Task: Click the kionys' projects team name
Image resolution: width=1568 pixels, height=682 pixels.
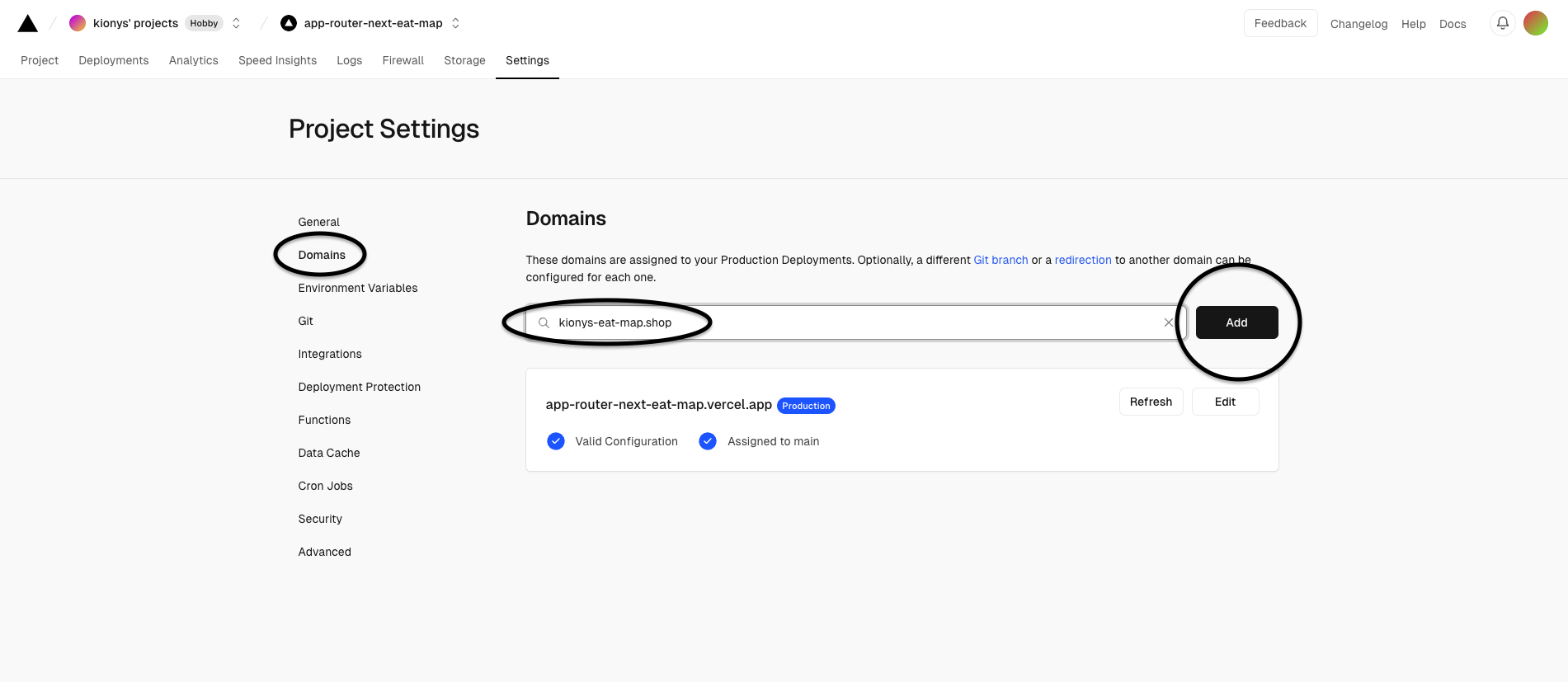Action: pyautogui.click(x=136, y=23)
